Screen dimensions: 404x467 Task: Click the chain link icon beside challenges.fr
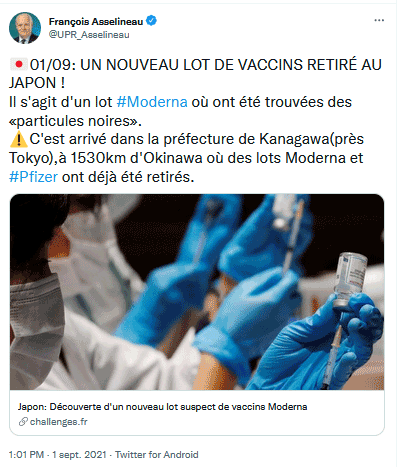coord(23,422)
